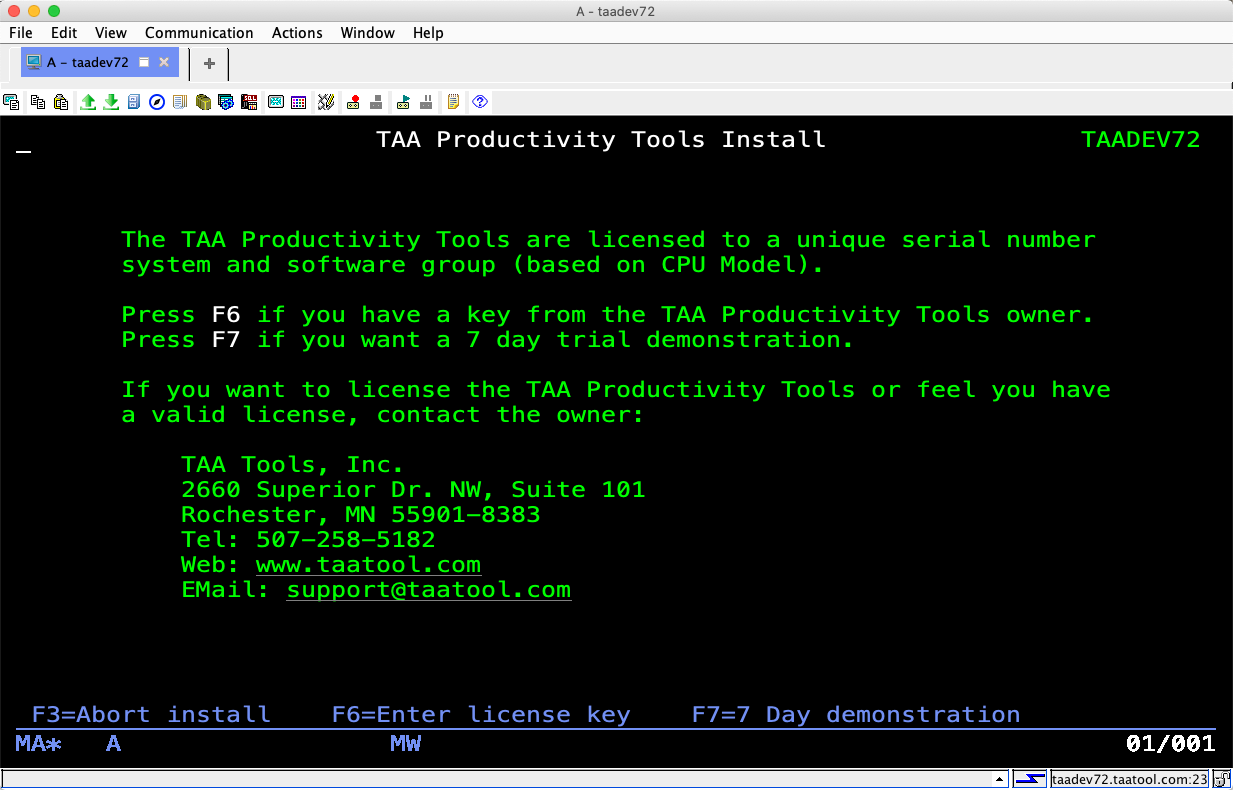
Task: Click the MA* indicator in the status line
Action: 39,744
